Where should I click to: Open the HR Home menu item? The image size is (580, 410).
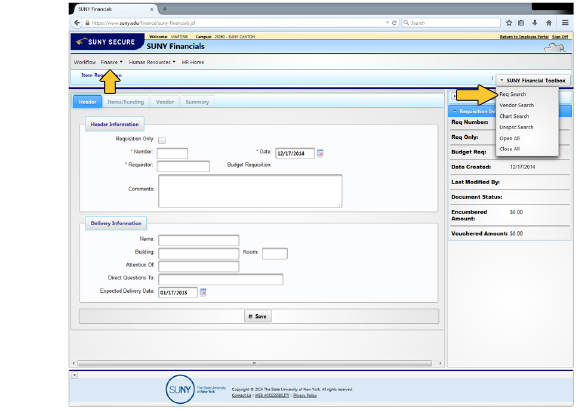pyautogui.click(x=193, y=62)
